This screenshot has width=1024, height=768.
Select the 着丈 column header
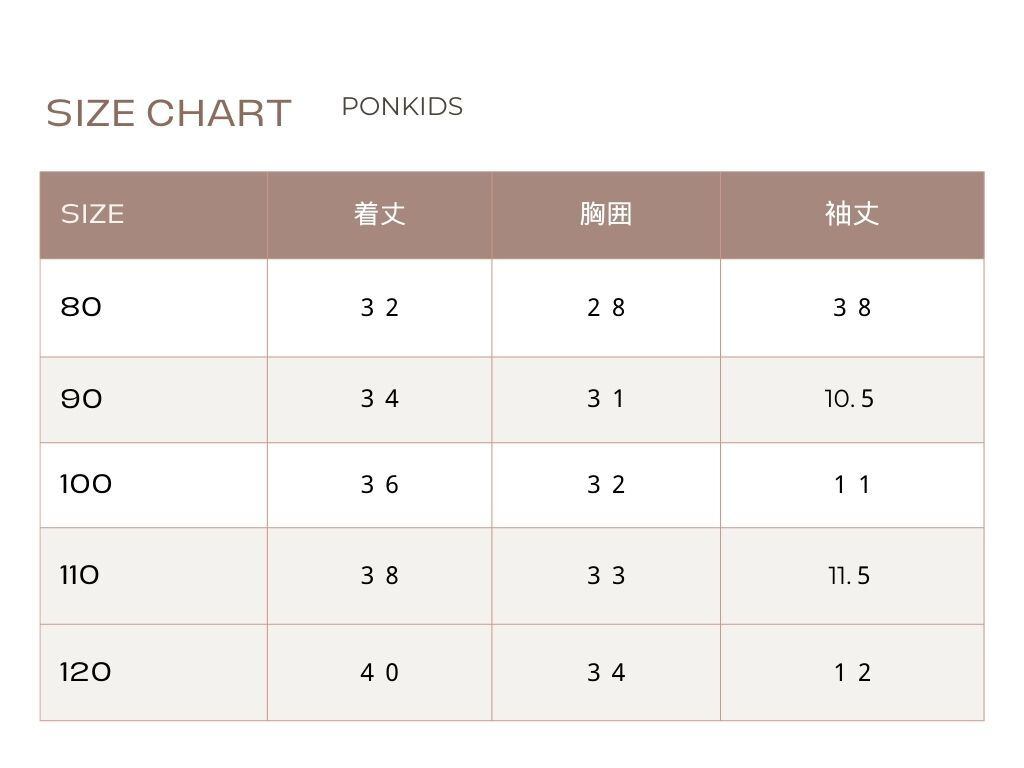point(379,214)
